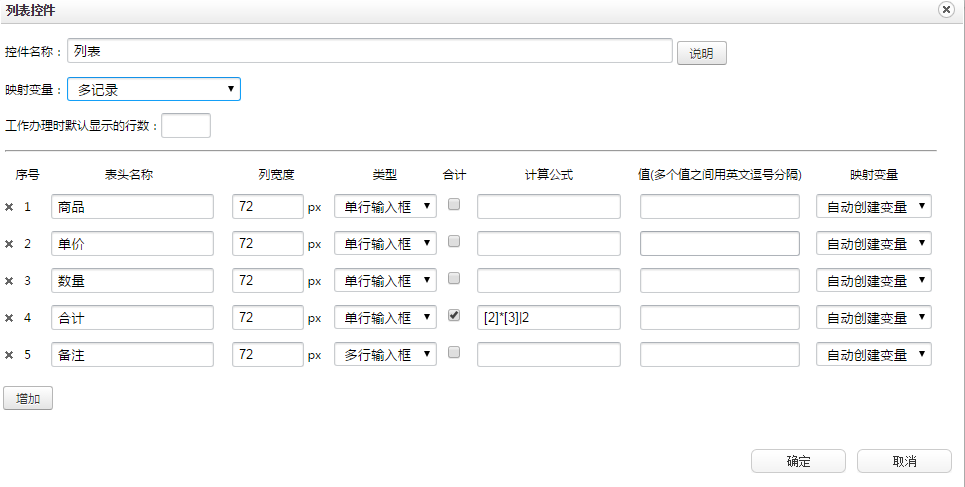Screen dimensions: 965x487
Task: Open the 映射变量 多记录 dropdown
Action: 154,89
